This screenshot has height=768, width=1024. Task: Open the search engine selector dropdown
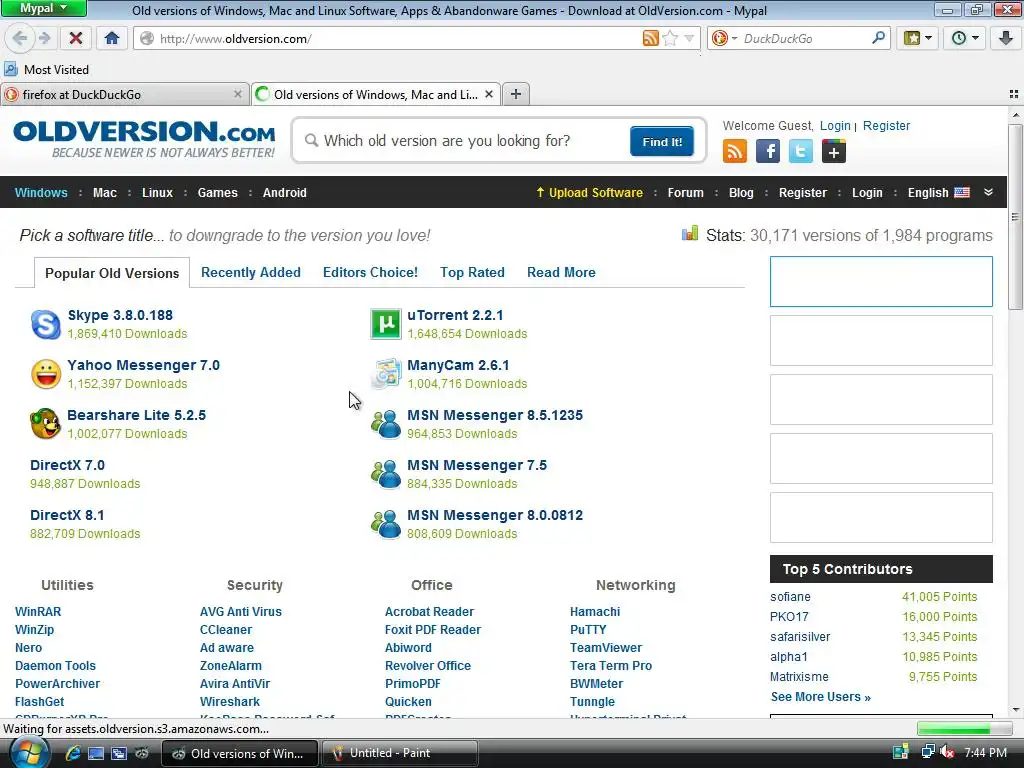pos(724,38)
